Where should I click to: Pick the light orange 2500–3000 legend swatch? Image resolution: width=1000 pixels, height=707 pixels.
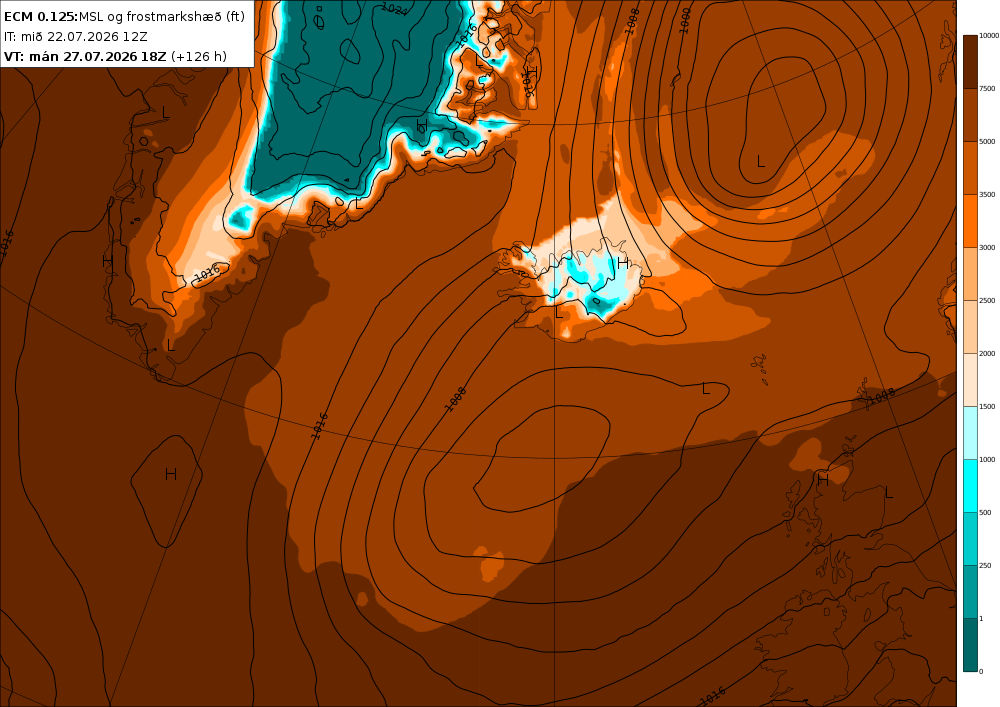(x=970, y=273)
